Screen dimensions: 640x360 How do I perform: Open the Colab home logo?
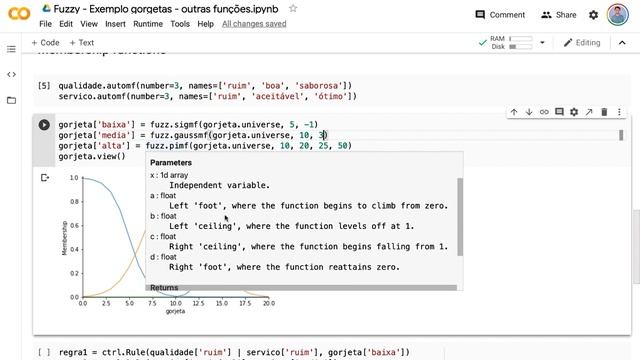(19, 13)
